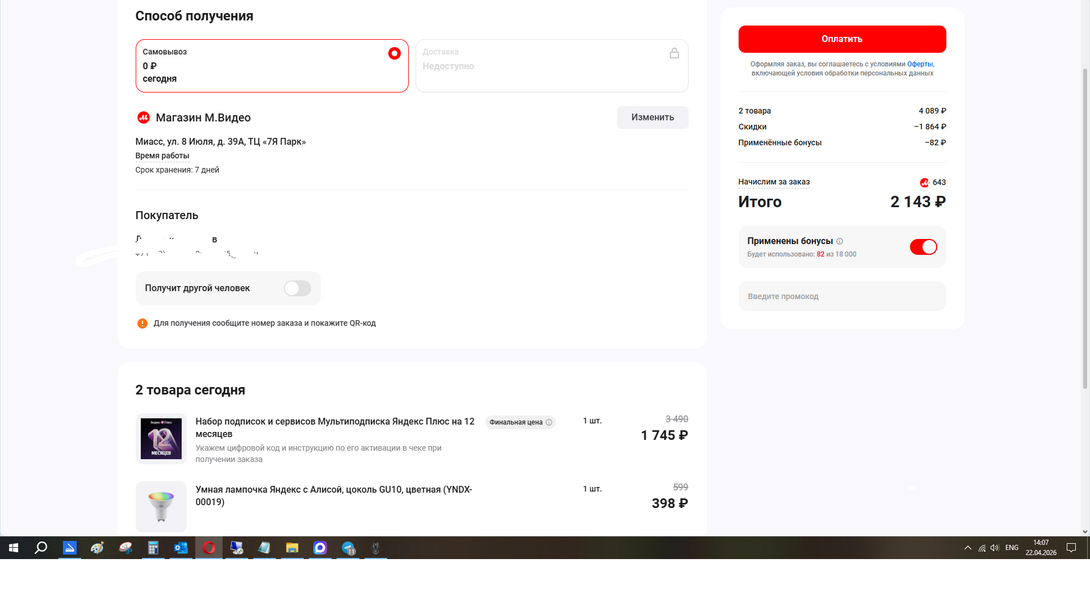The width and height of the screenshot is (1090, 613).
Task: Click info icon next to Применены бонусы
Action: click(x=840, y=241)
